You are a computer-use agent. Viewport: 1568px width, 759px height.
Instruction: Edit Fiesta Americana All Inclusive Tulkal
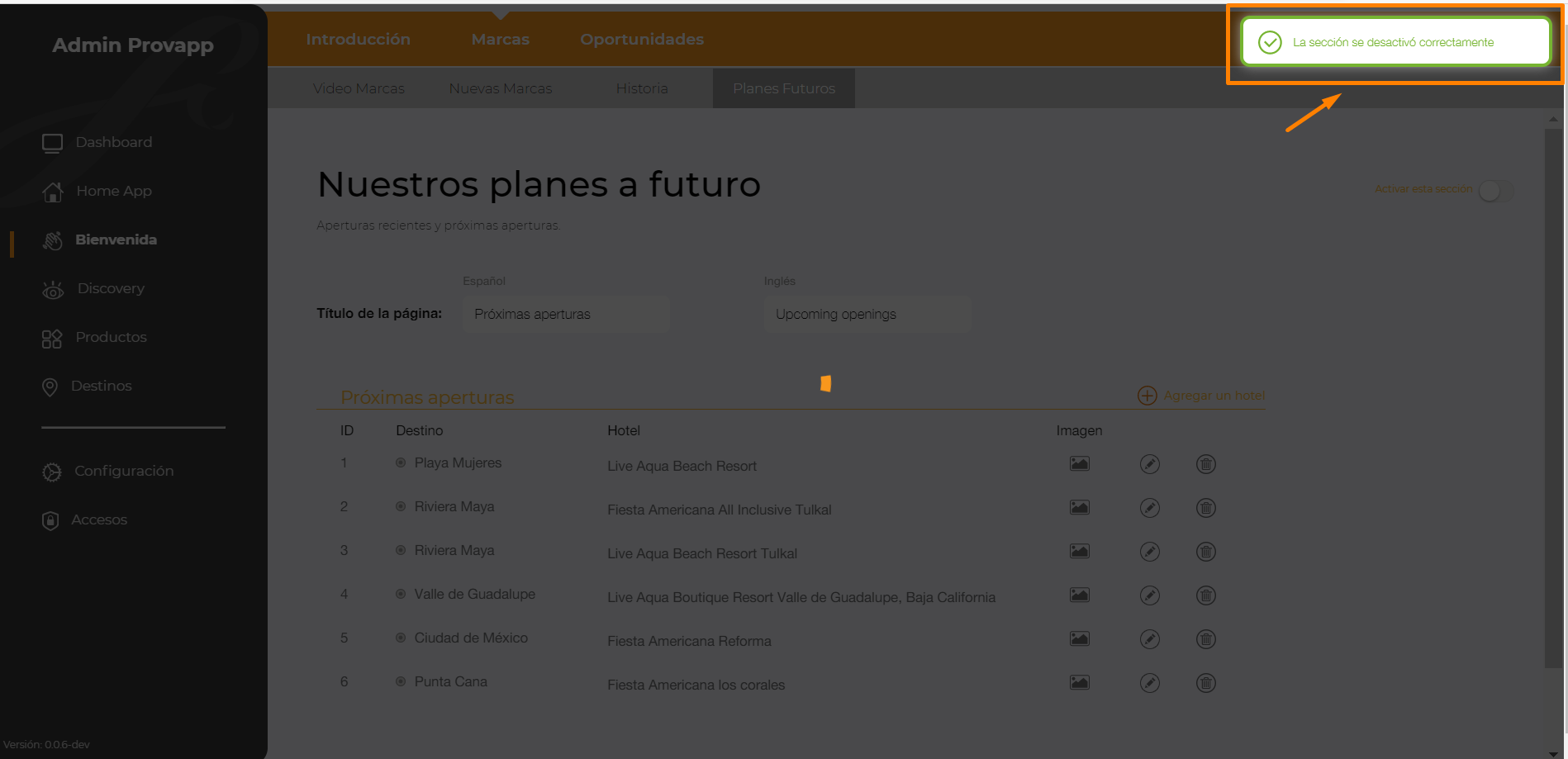click(x=1149, y=508)
